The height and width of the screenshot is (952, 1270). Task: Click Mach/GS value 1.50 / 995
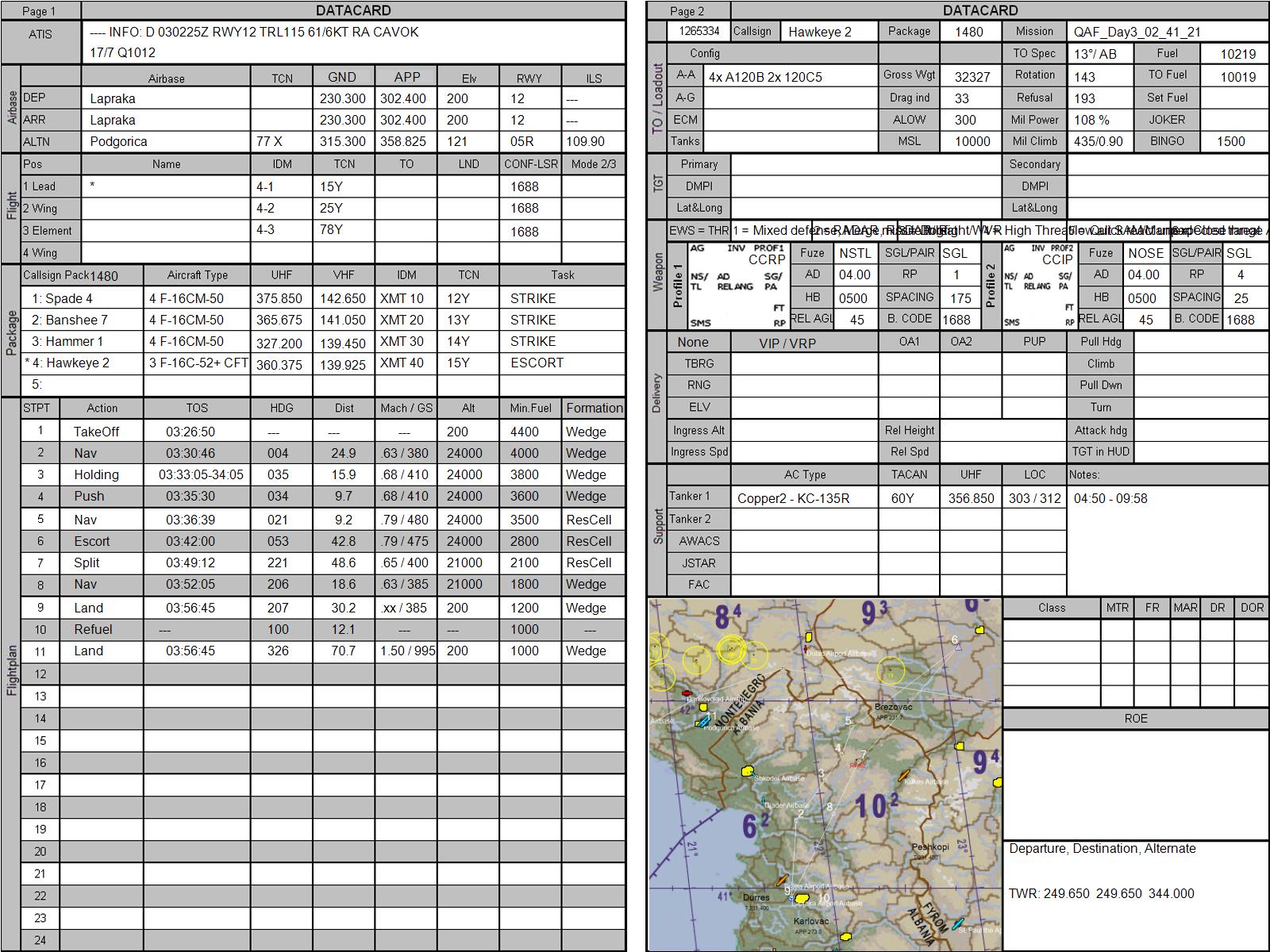407,651
